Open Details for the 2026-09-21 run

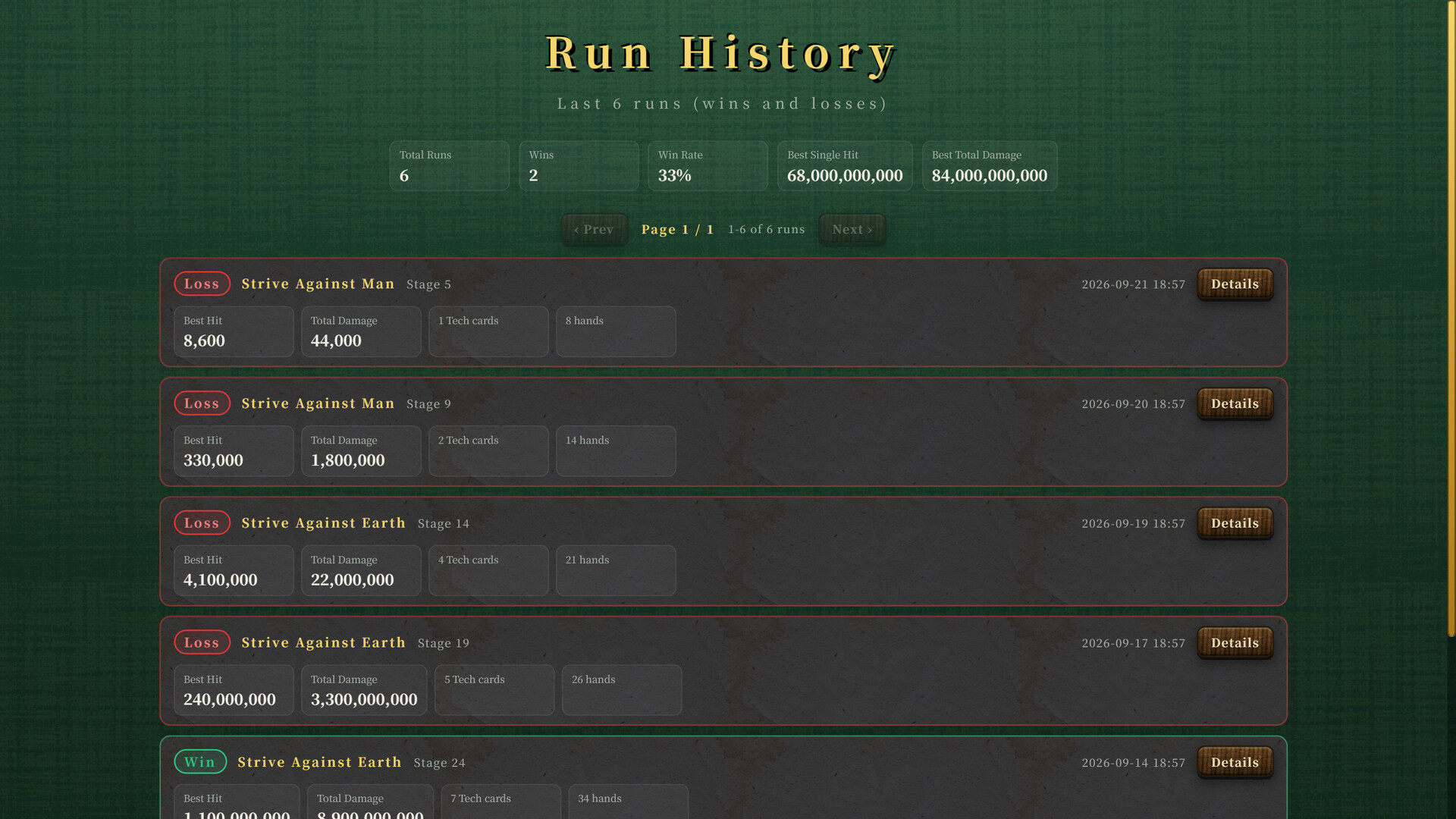1235,284
